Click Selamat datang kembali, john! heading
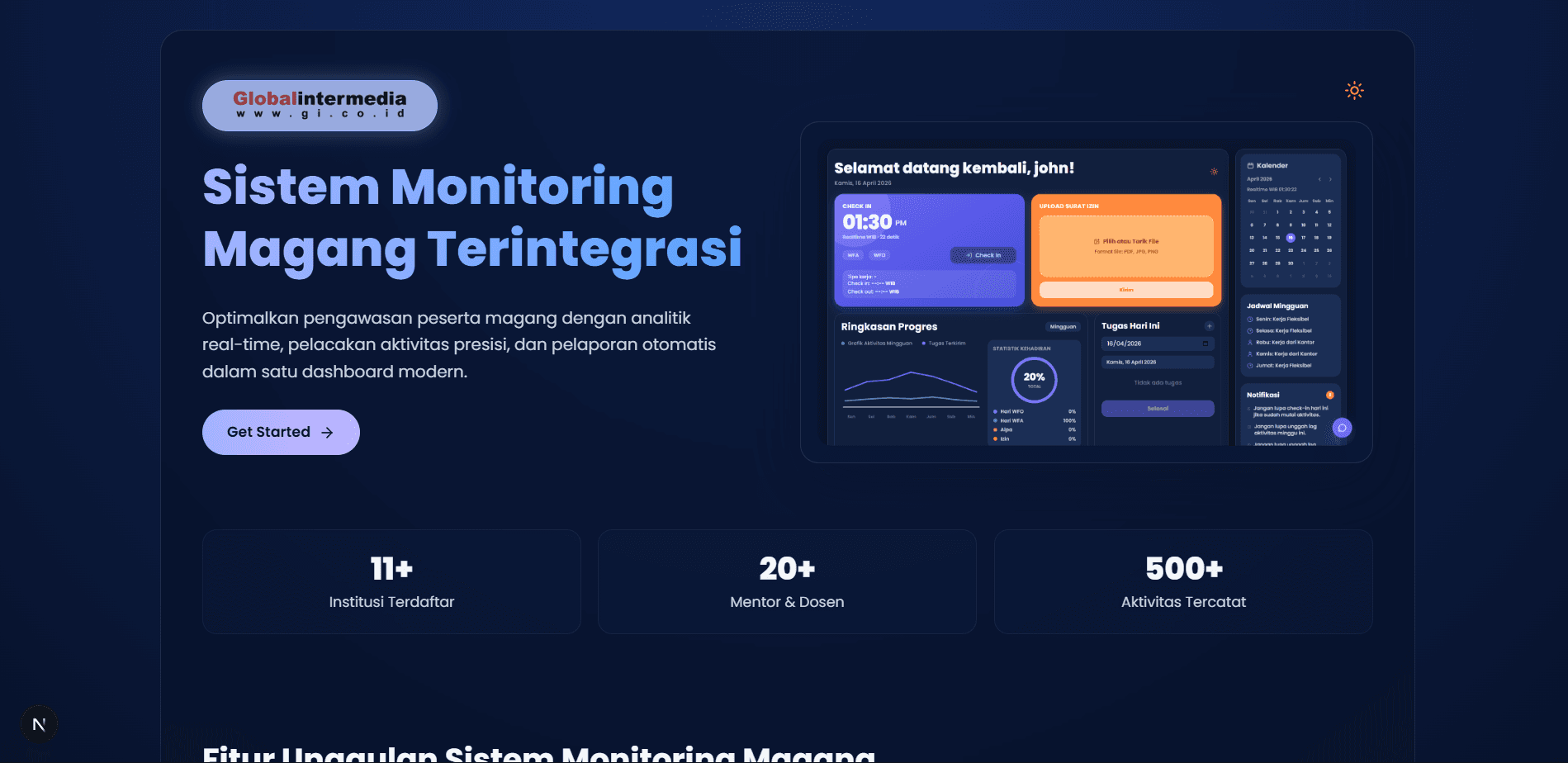Viewport: 1568px width, 763px height. [x=954, y=168]
